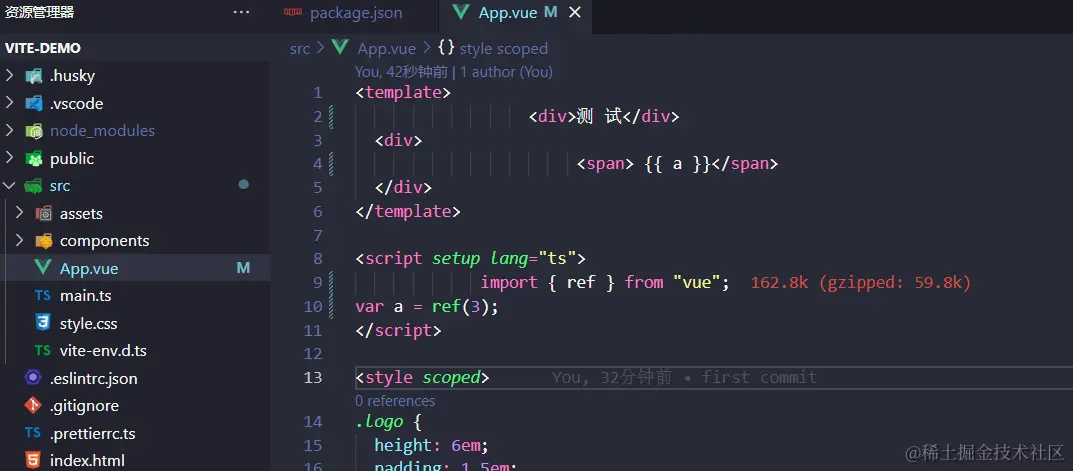Click the TypeScript icon beside main.ts
This screenshot has height=471, width=1073.
pyautogui.click(x=42, y=296)
